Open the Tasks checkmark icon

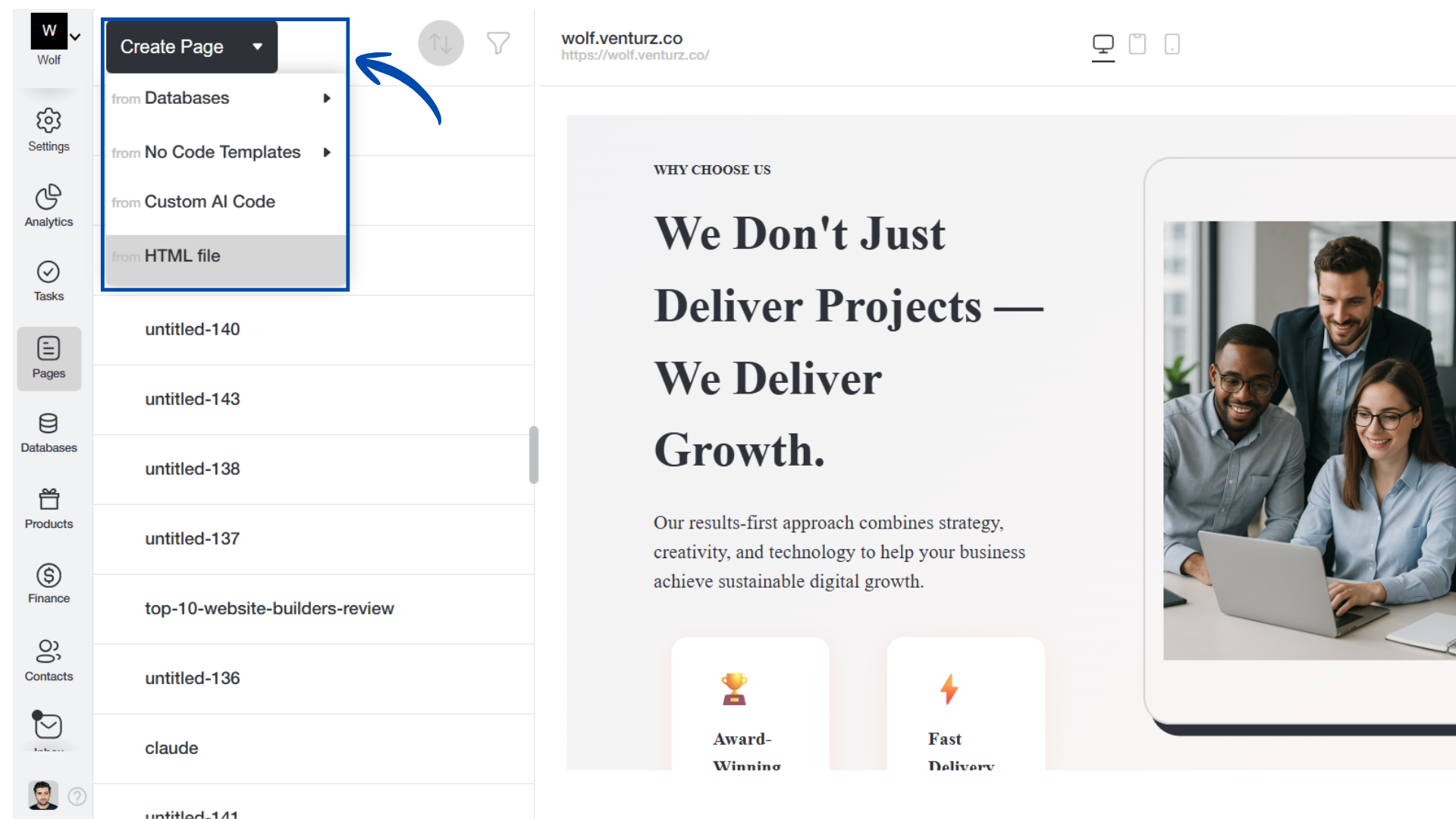coord(49,272)
